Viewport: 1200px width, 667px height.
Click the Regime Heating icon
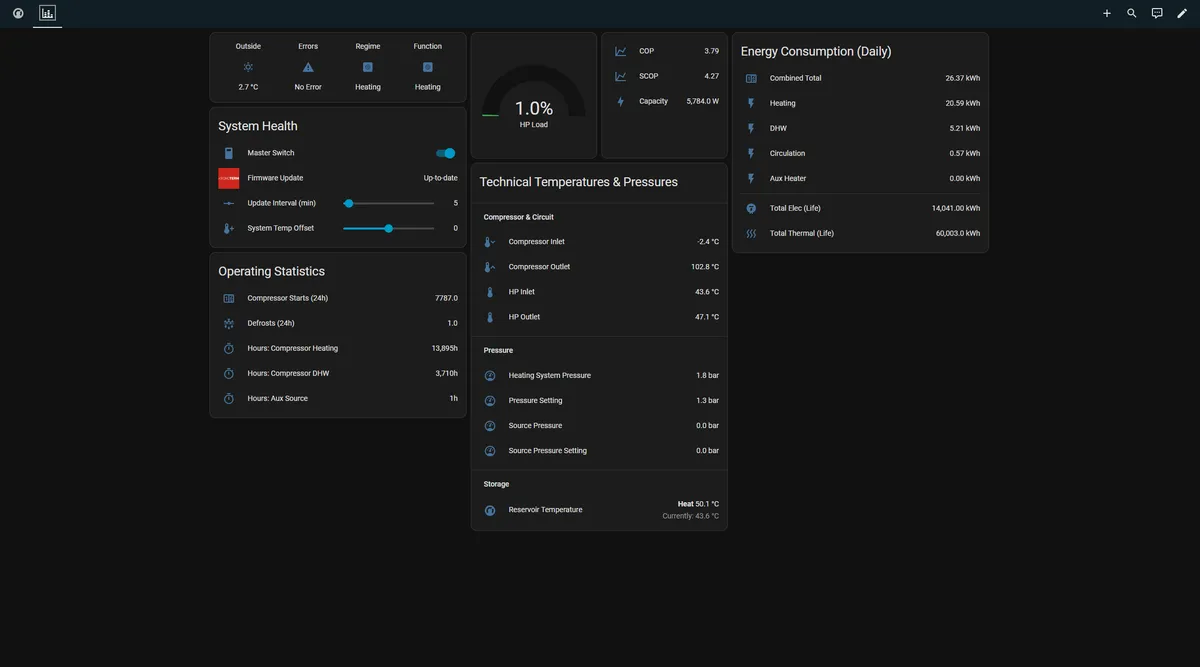click(x=368, y=67)
